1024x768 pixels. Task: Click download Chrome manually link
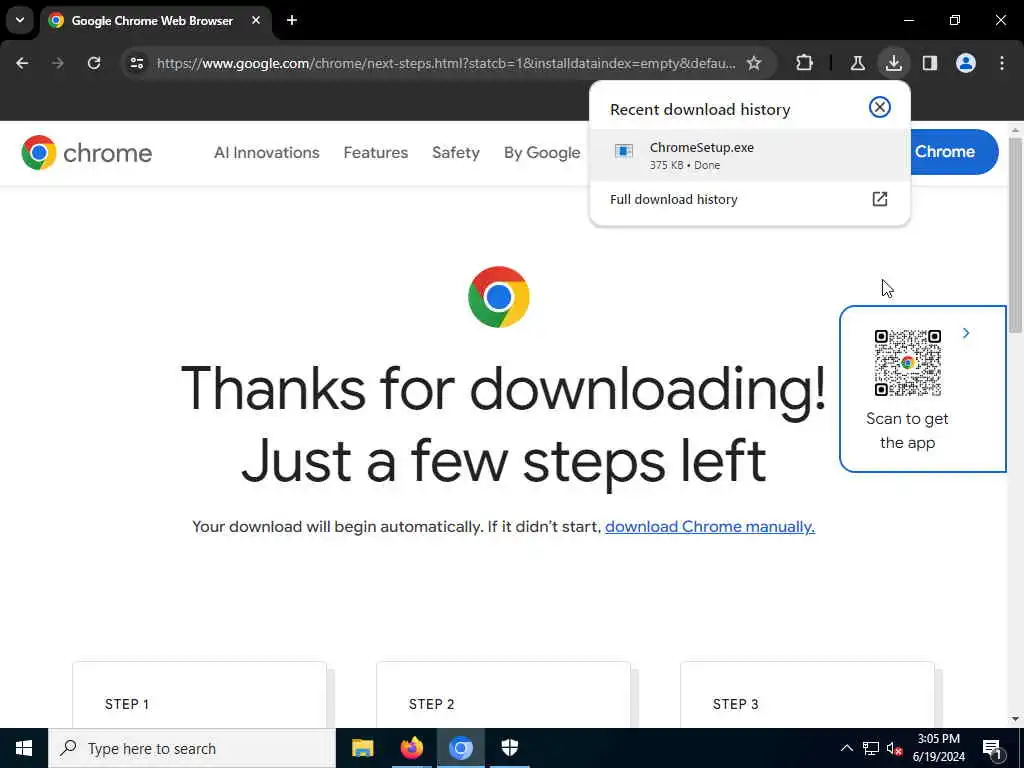click(x=710, y=526)
